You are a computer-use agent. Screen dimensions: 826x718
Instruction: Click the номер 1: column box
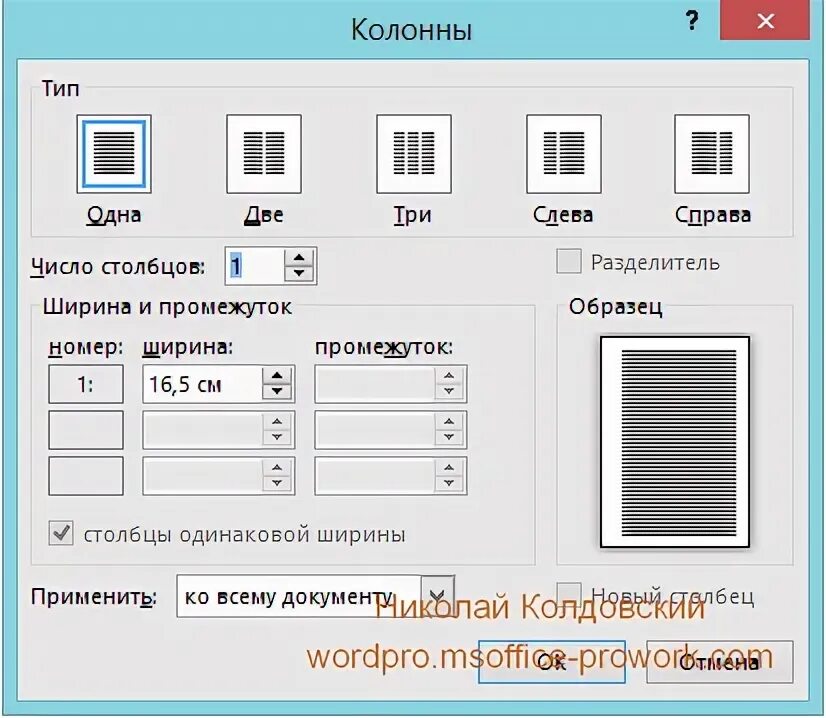(x=86, y=384)
